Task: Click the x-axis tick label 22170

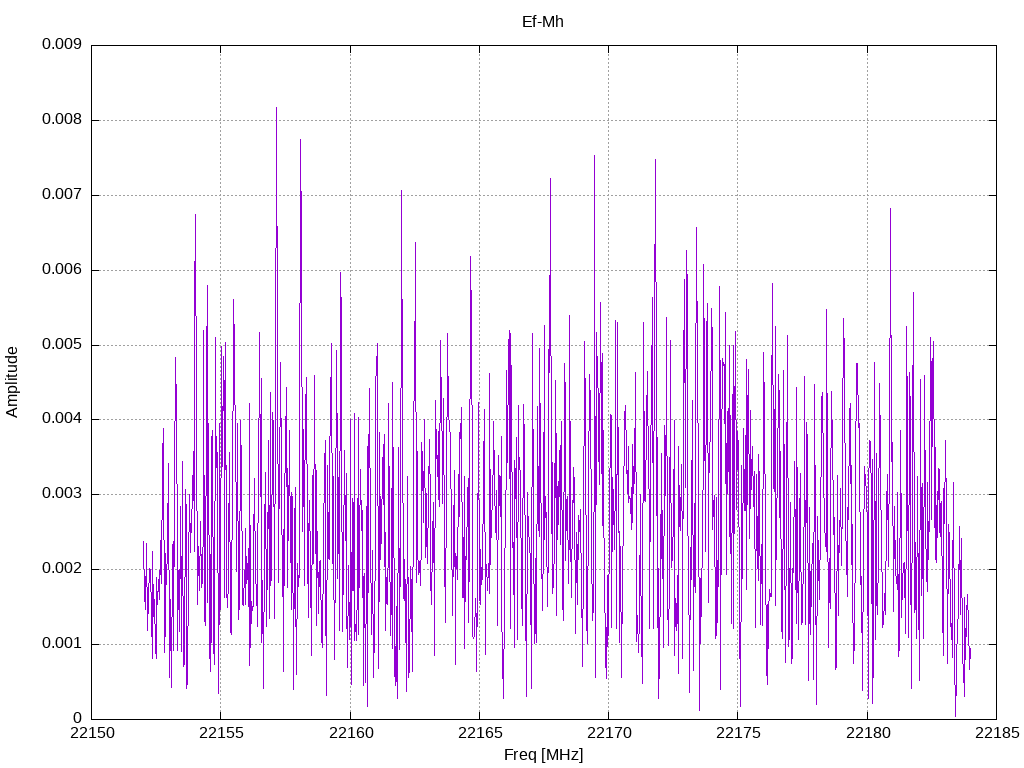Action: click(609, 733)
